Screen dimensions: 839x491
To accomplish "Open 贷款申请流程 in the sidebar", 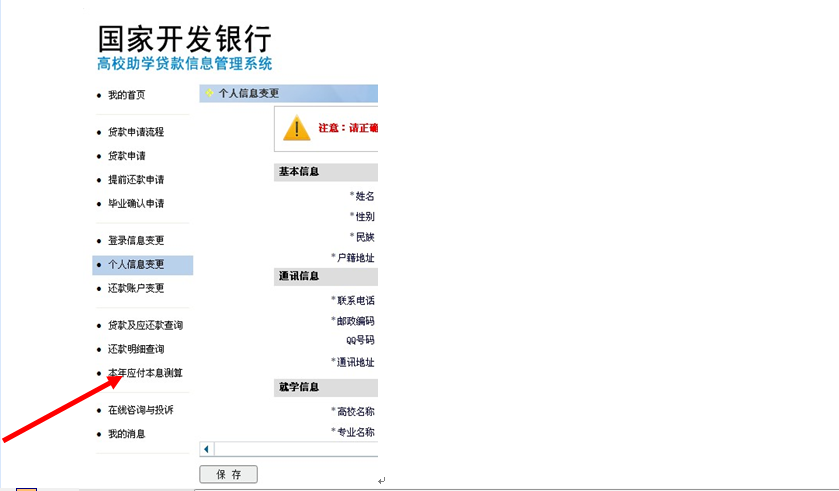I will (x=135, y=132).
